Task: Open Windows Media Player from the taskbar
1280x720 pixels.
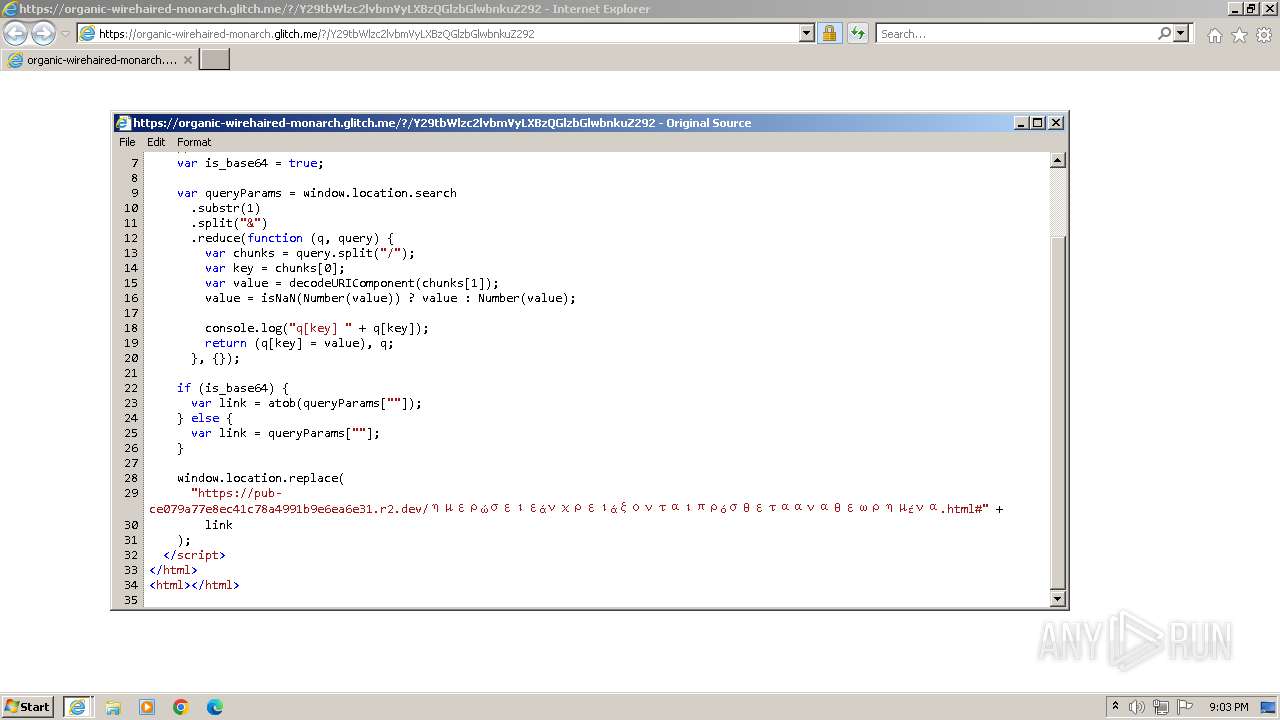Action: tap(147, 707)
